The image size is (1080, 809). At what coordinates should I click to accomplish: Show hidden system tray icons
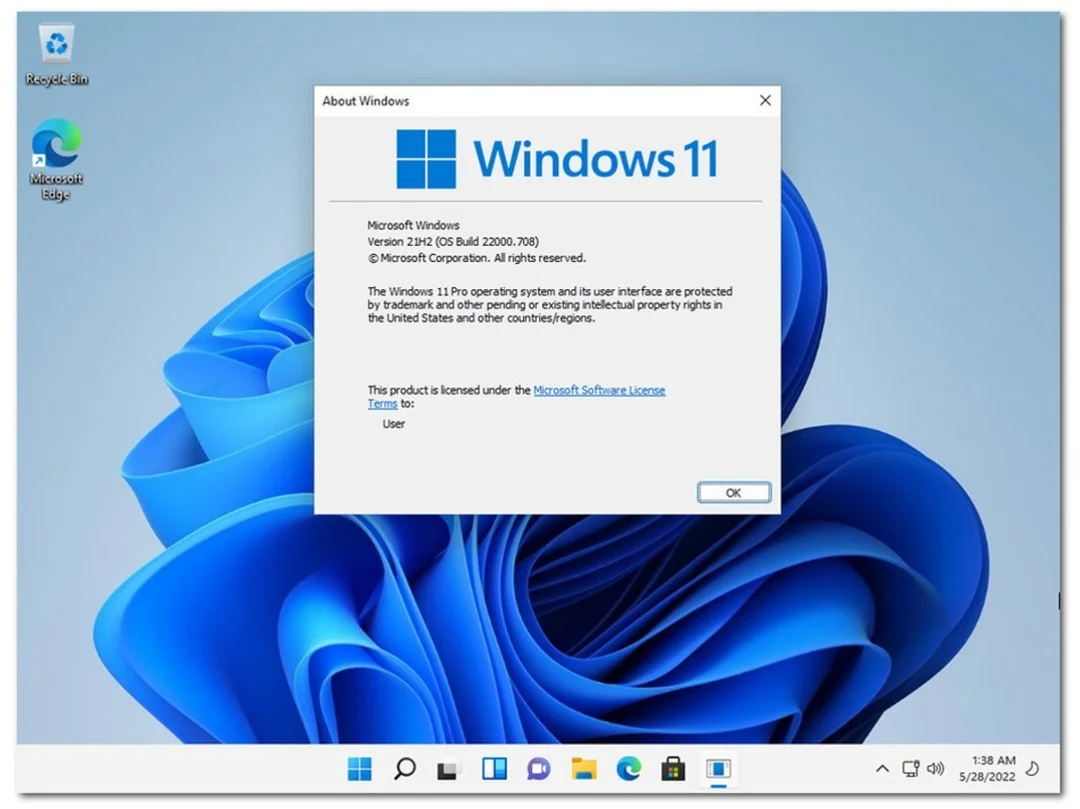click(x=882, y=768)
